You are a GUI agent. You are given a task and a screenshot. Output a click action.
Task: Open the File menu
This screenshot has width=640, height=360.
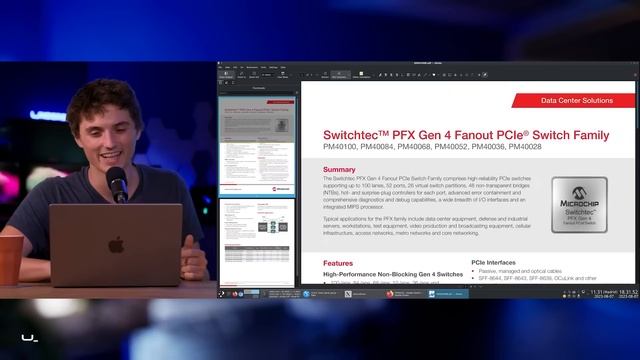click(x=220, y=67)
